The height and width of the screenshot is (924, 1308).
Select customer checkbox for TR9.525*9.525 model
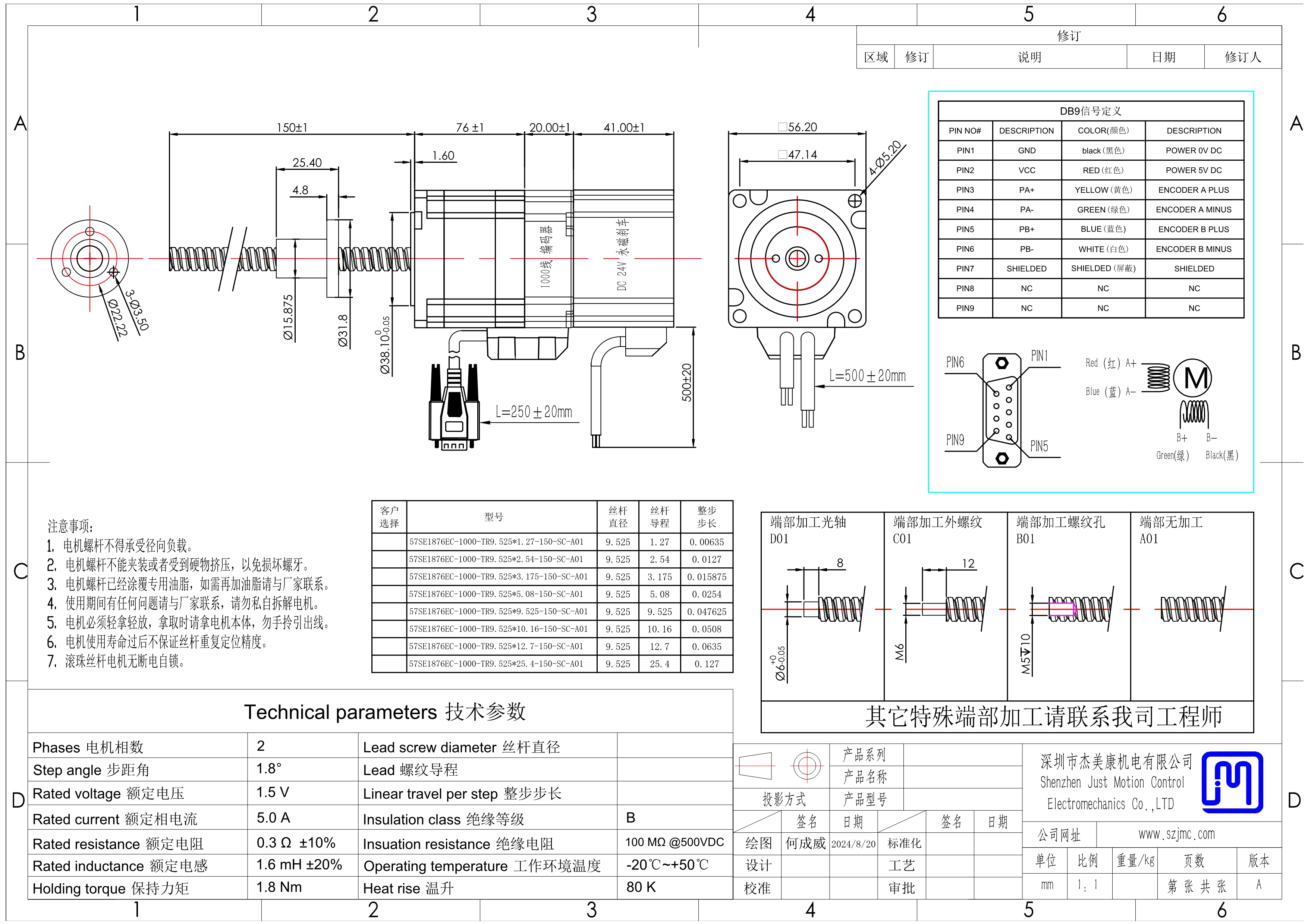[389, 611]
